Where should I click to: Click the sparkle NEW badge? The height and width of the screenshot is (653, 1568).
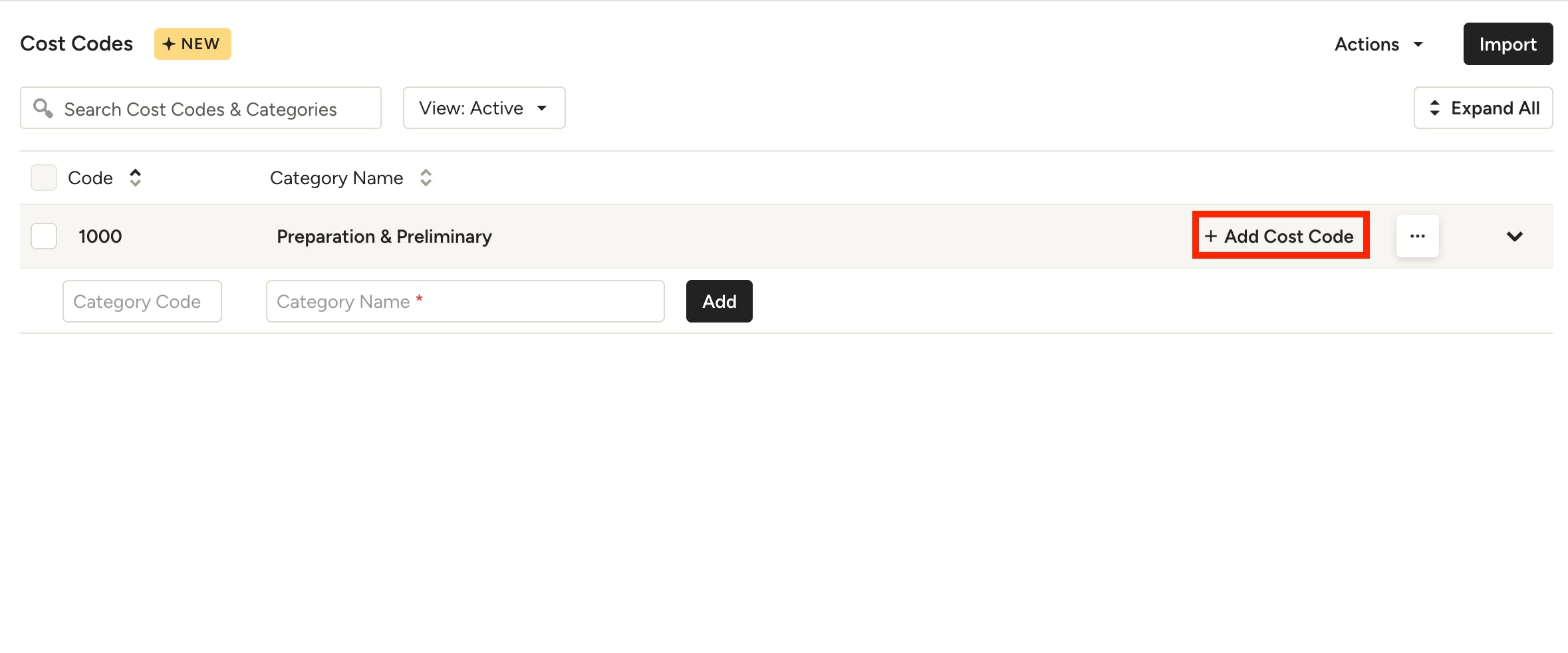click(192, 44)
